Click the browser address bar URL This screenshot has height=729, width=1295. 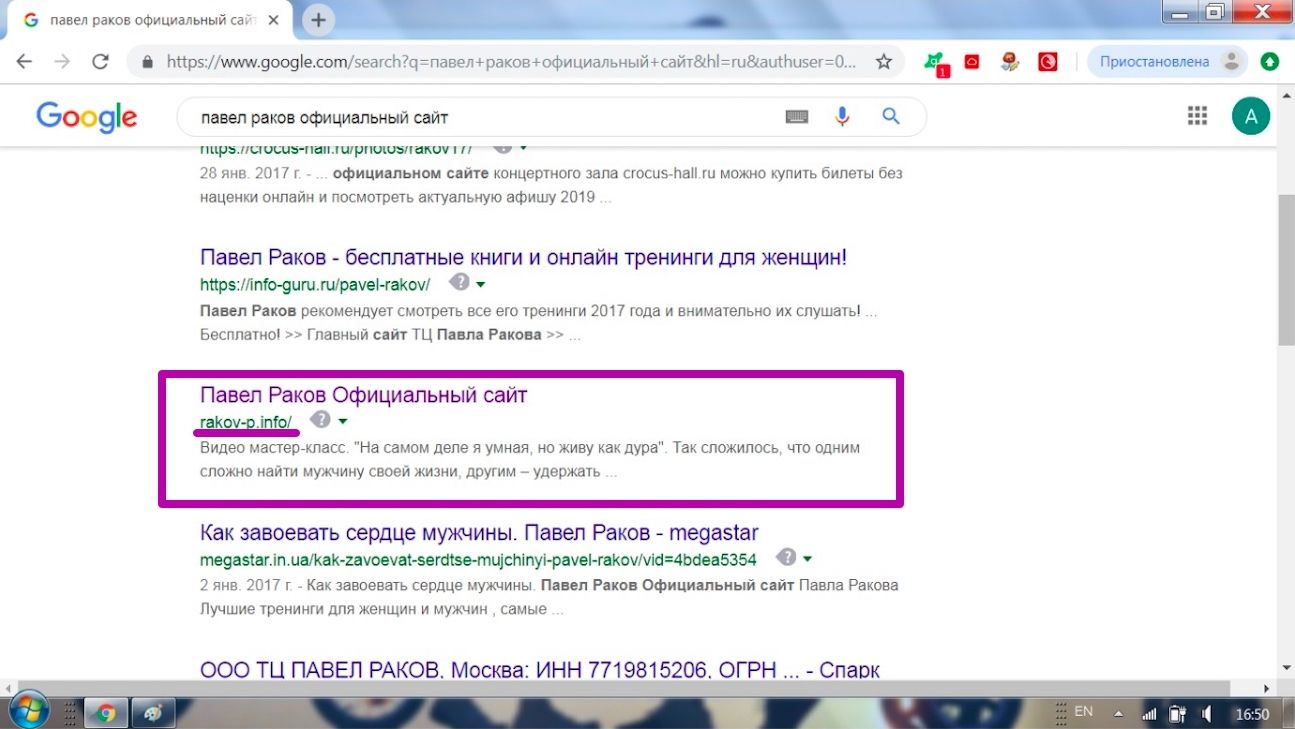[x=511, y=62]
